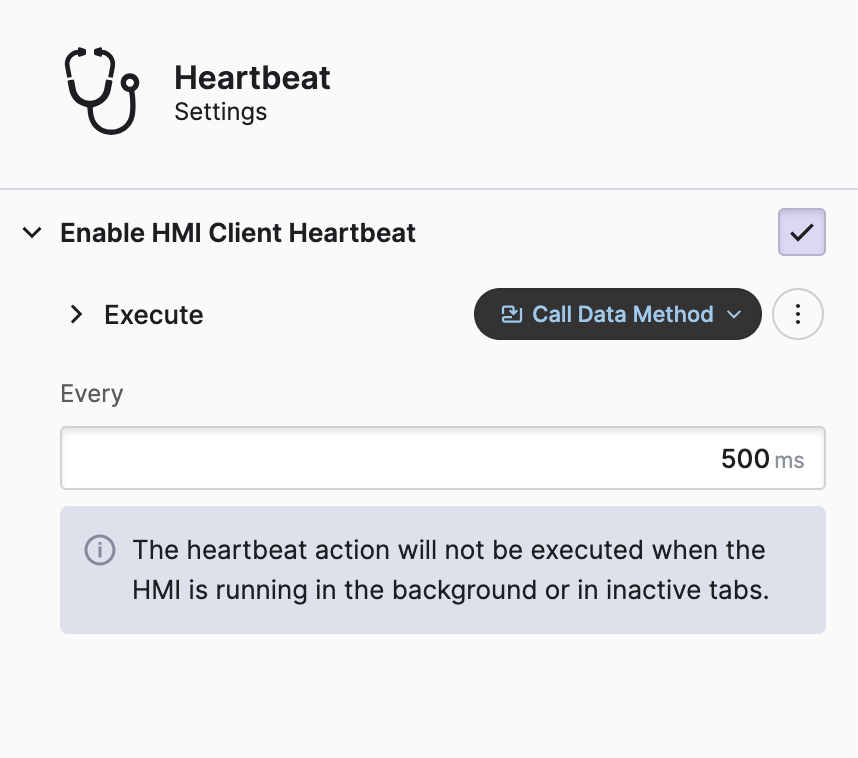This screenshot has height=758, width=858.
Task: Open the three-dot more options menu
Action: pos(797,315)
